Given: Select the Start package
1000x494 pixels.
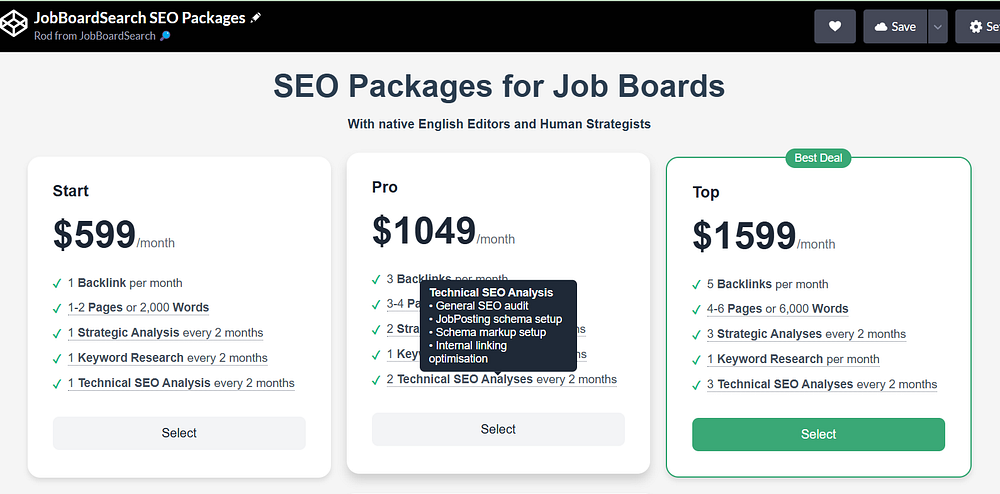Looking at the screenshot, I should pyautogui.click(x=179, y=433).
